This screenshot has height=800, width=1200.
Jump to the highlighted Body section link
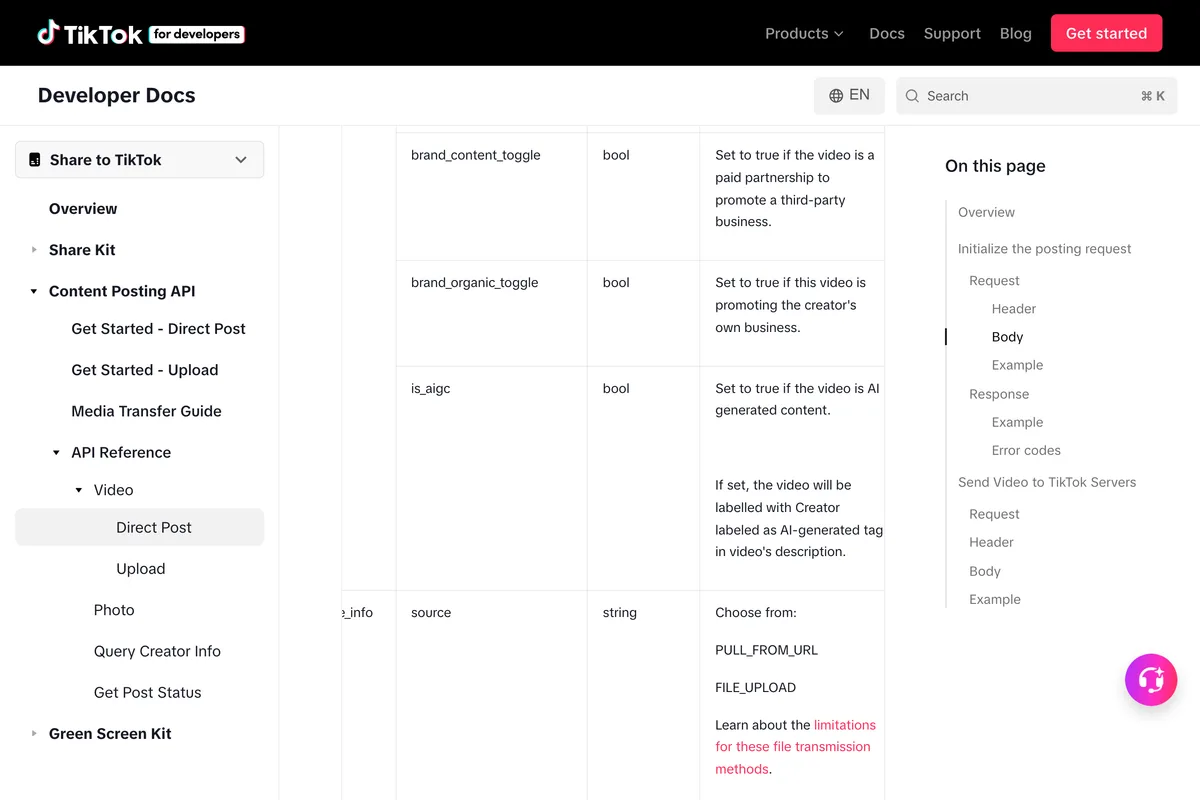coord(1007,337)
